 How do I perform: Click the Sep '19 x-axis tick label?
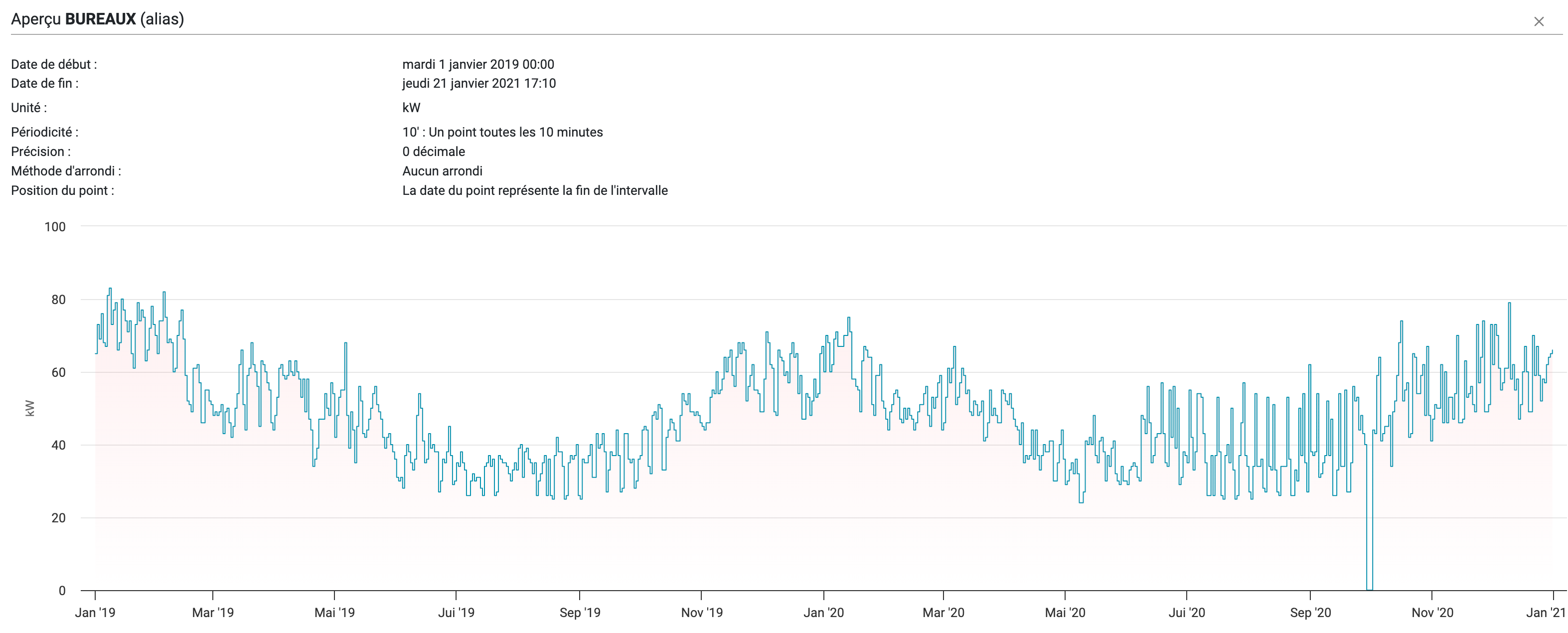coord(580,612)
